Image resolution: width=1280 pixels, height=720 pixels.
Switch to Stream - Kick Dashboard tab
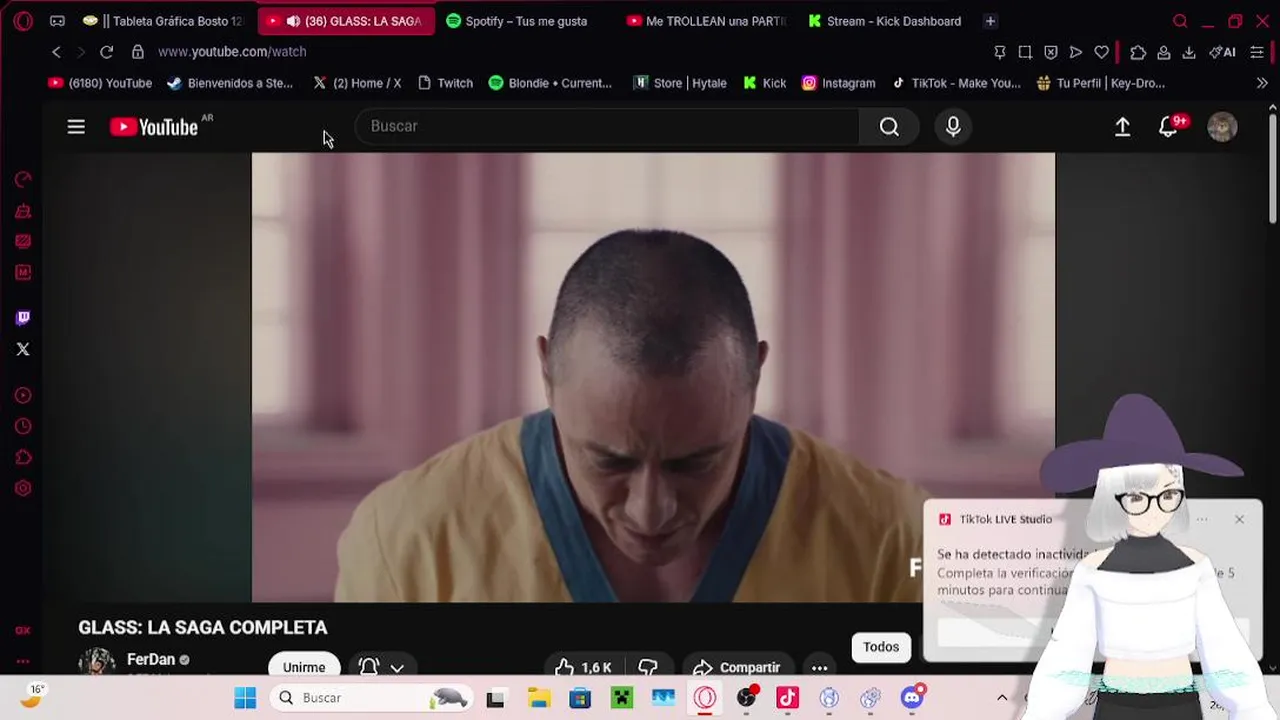pyautogui.click(x=885, y=21)
